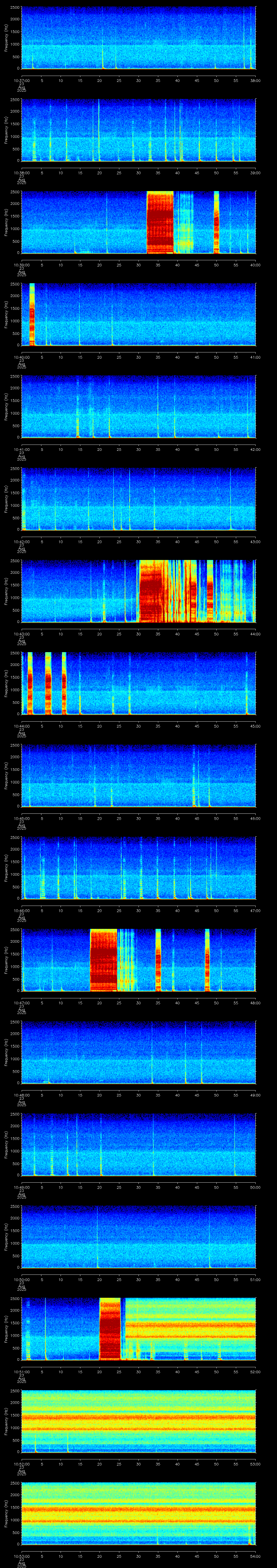The image size is (277, 1568).
Task: Select the spectrogram panel starting at 10:41:00
Action: tap(138, 407)
